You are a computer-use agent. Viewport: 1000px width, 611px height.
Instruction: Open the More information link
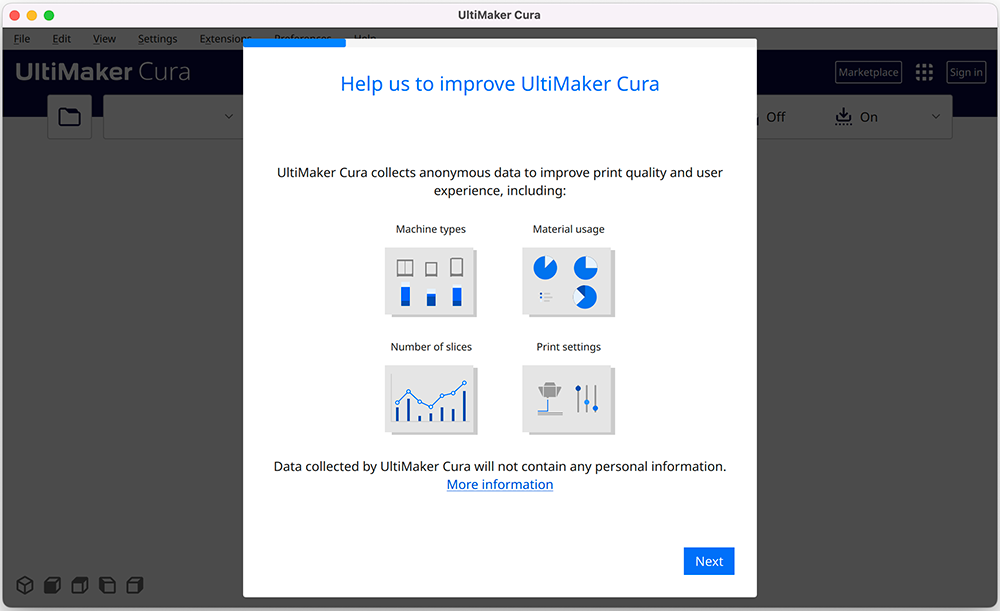tap(499, 484)
